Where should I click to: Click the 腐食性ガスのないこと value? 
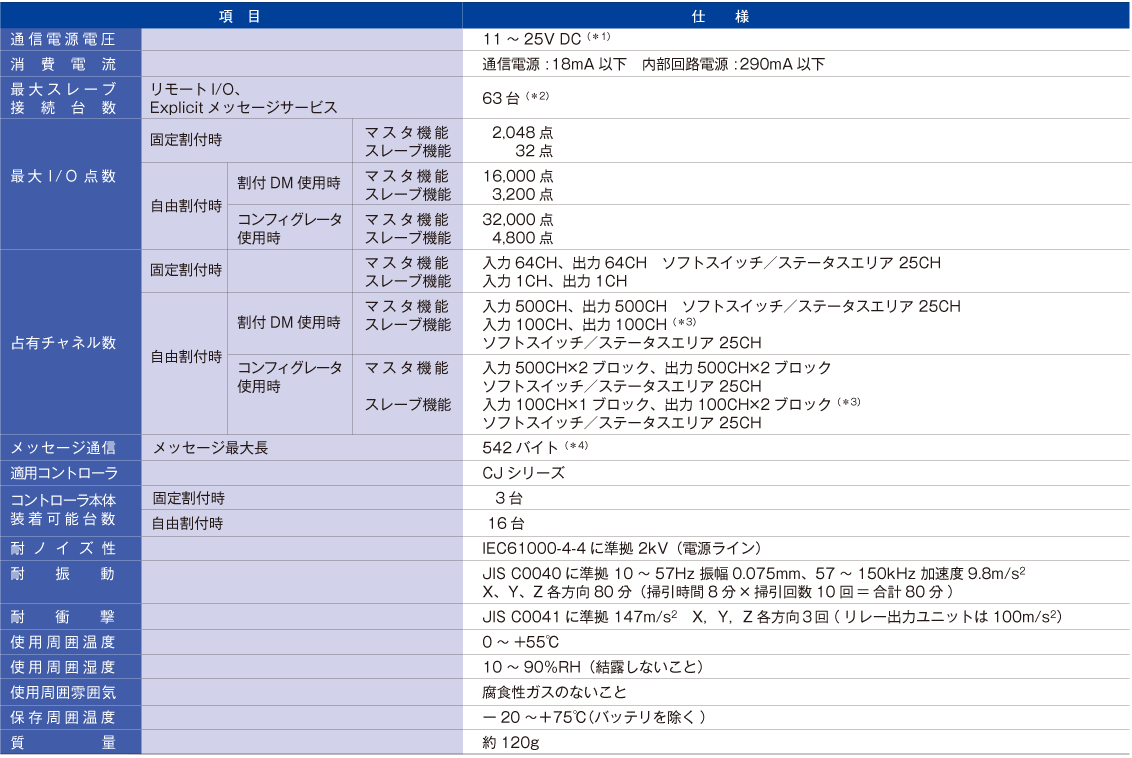pos(554,692)
